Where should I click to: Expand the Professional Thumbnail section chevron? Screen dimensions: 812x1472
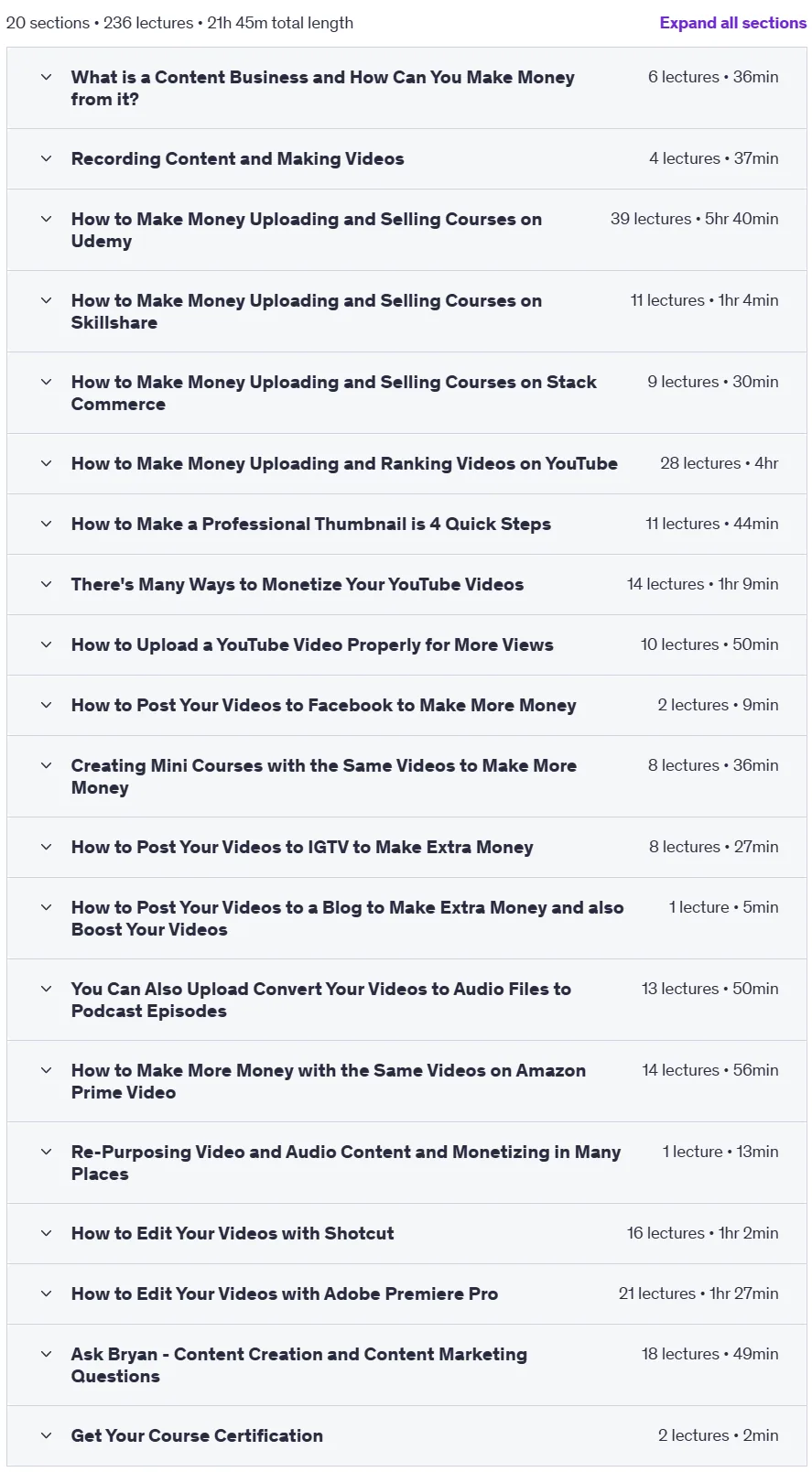47,524
